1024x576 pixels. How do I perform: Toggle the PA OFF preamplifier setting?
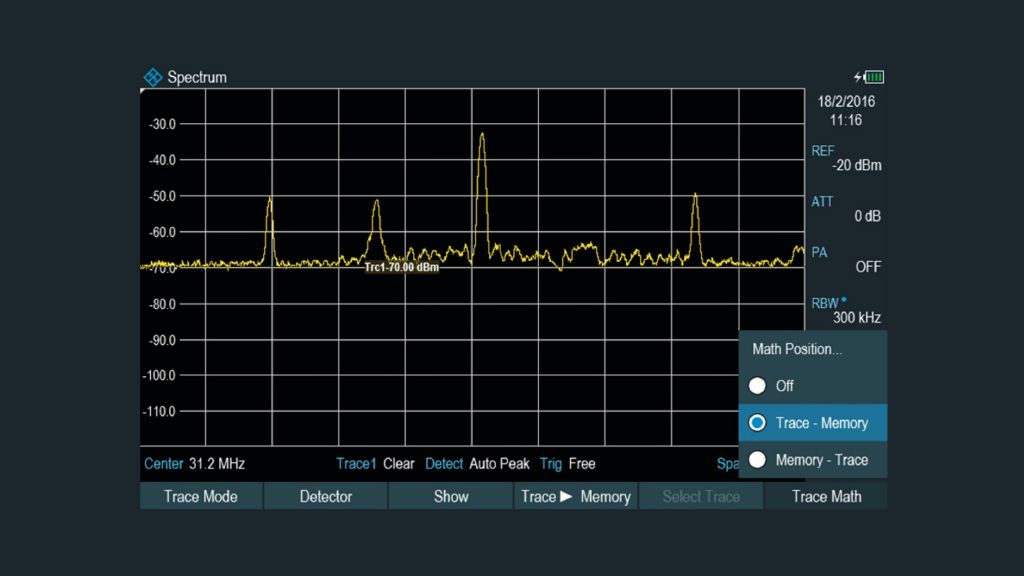point(846,260)
